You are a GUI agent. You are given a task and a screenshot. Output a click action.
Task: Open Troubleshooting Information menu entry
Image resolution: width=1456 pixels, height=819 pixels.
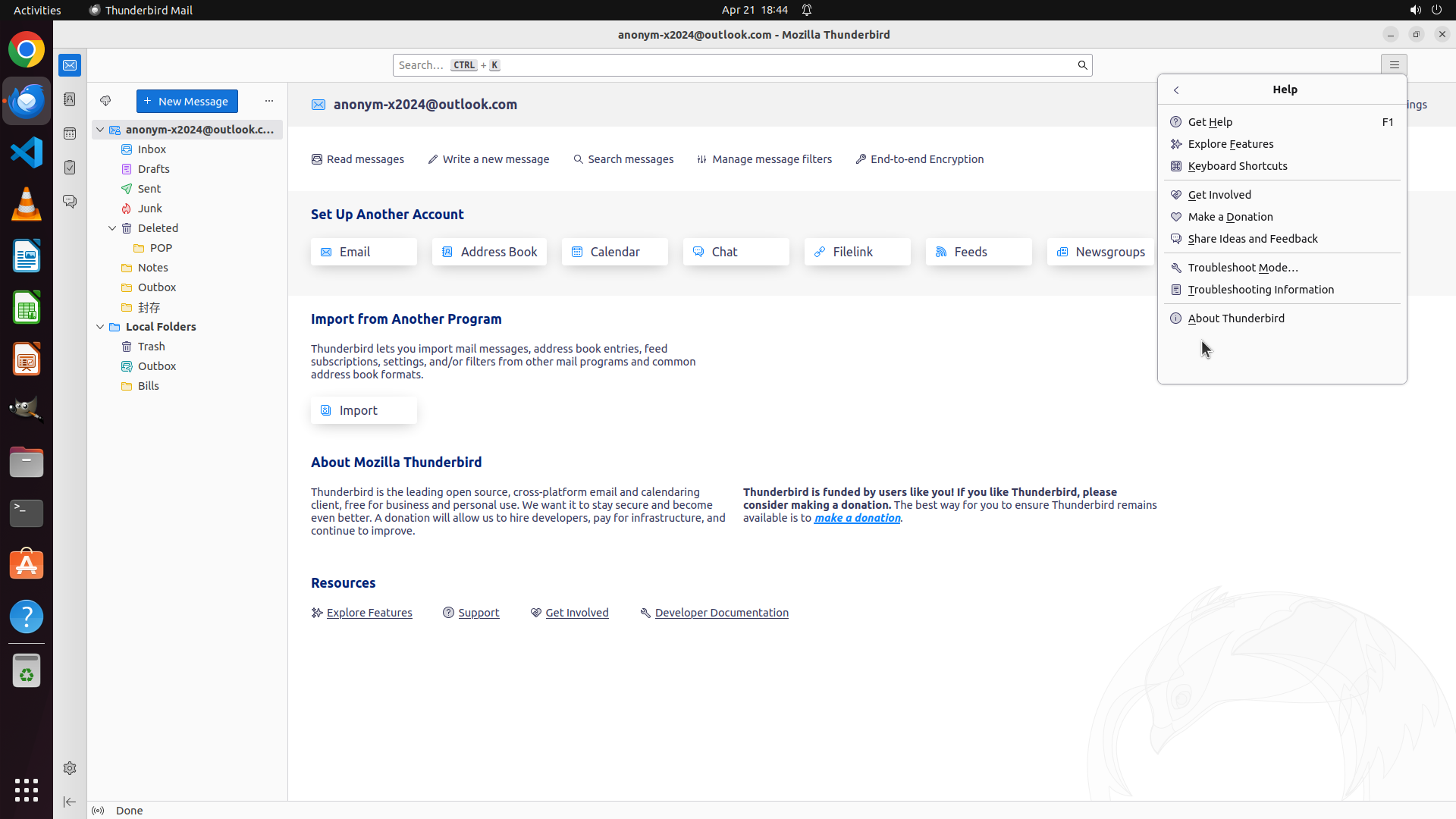(x=1260, y=290)
